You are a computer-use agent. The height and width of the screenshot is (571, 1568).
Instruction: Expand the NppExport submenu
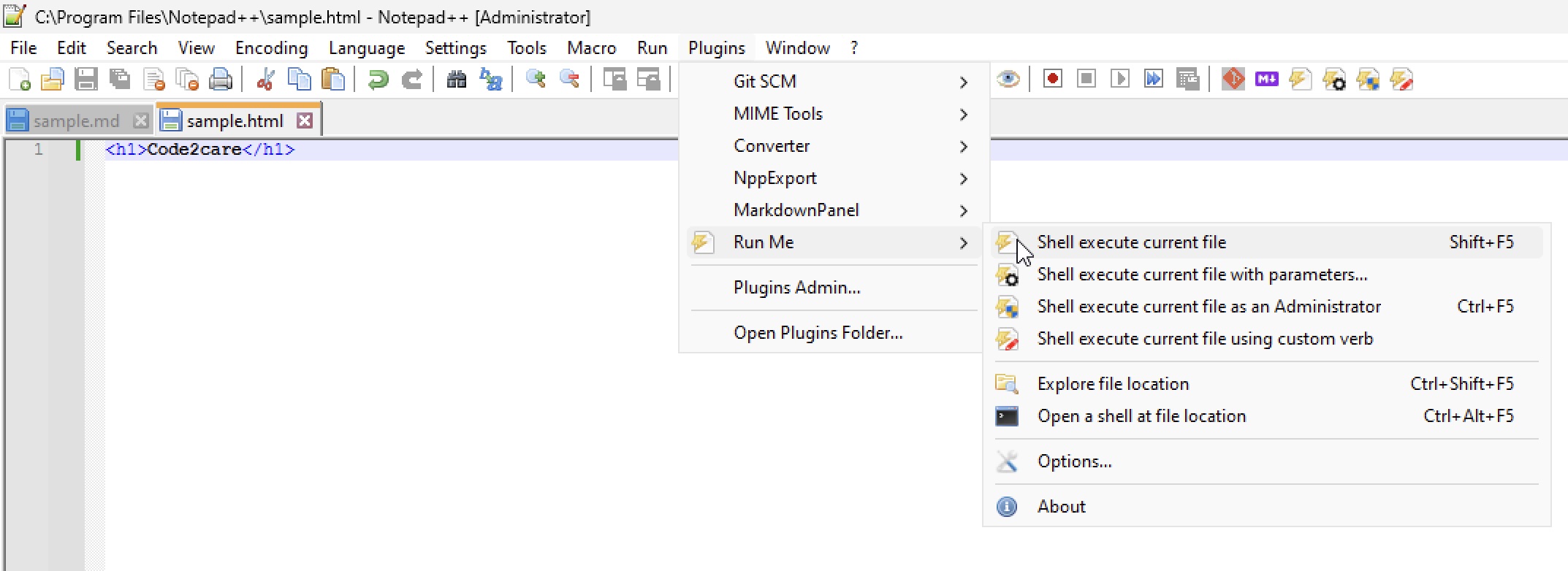coord(834,178)
